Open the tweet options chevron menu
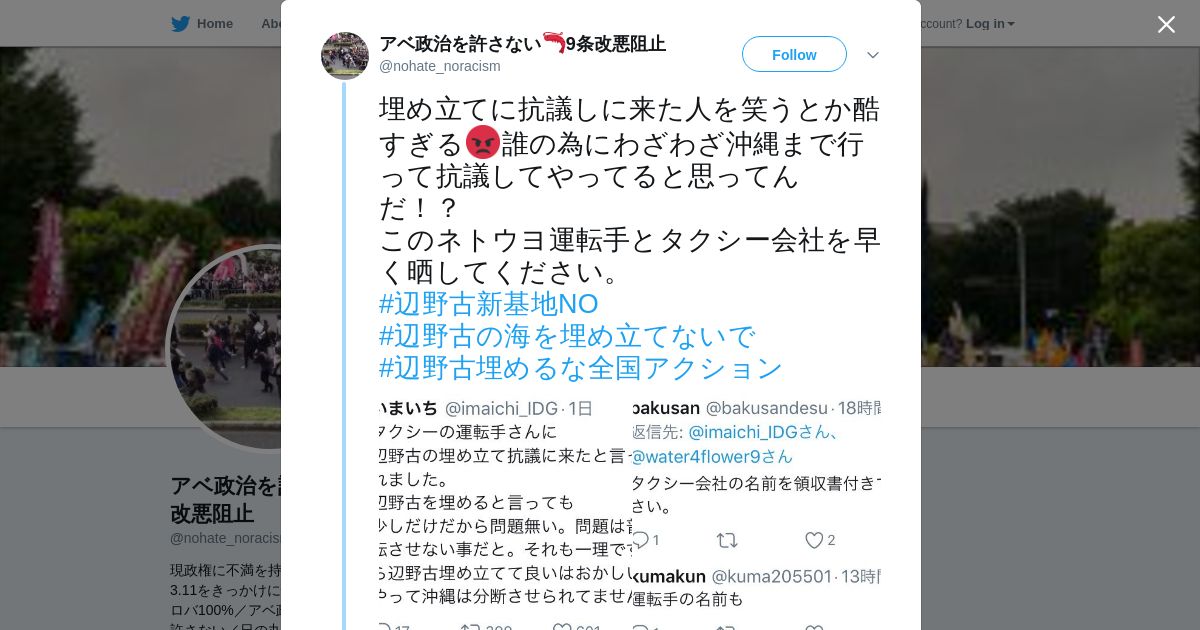The width and height of the screenshot is (1200, 630). [873, 55]
